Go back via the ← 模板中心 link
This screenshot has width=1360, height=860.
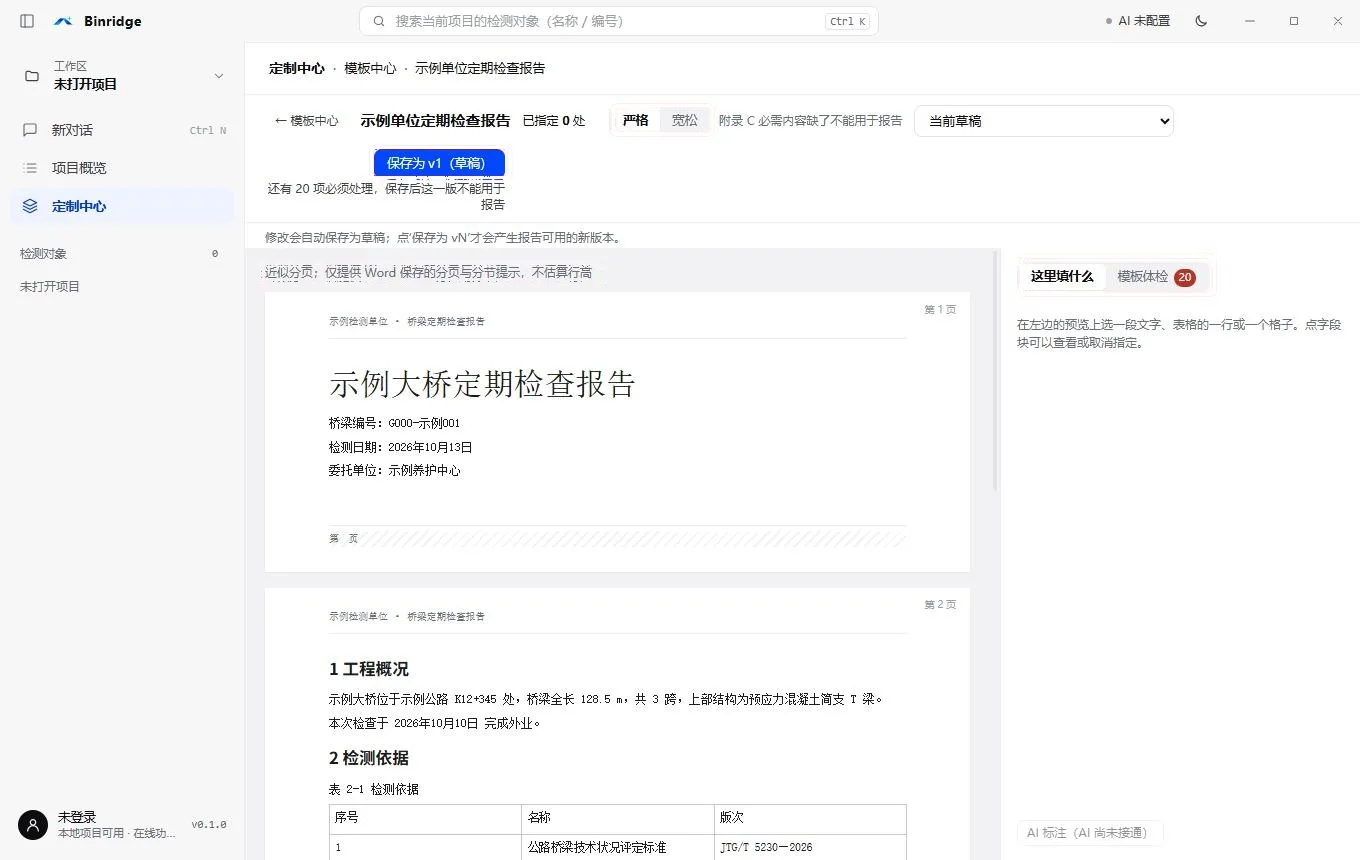tap(306, 121)
